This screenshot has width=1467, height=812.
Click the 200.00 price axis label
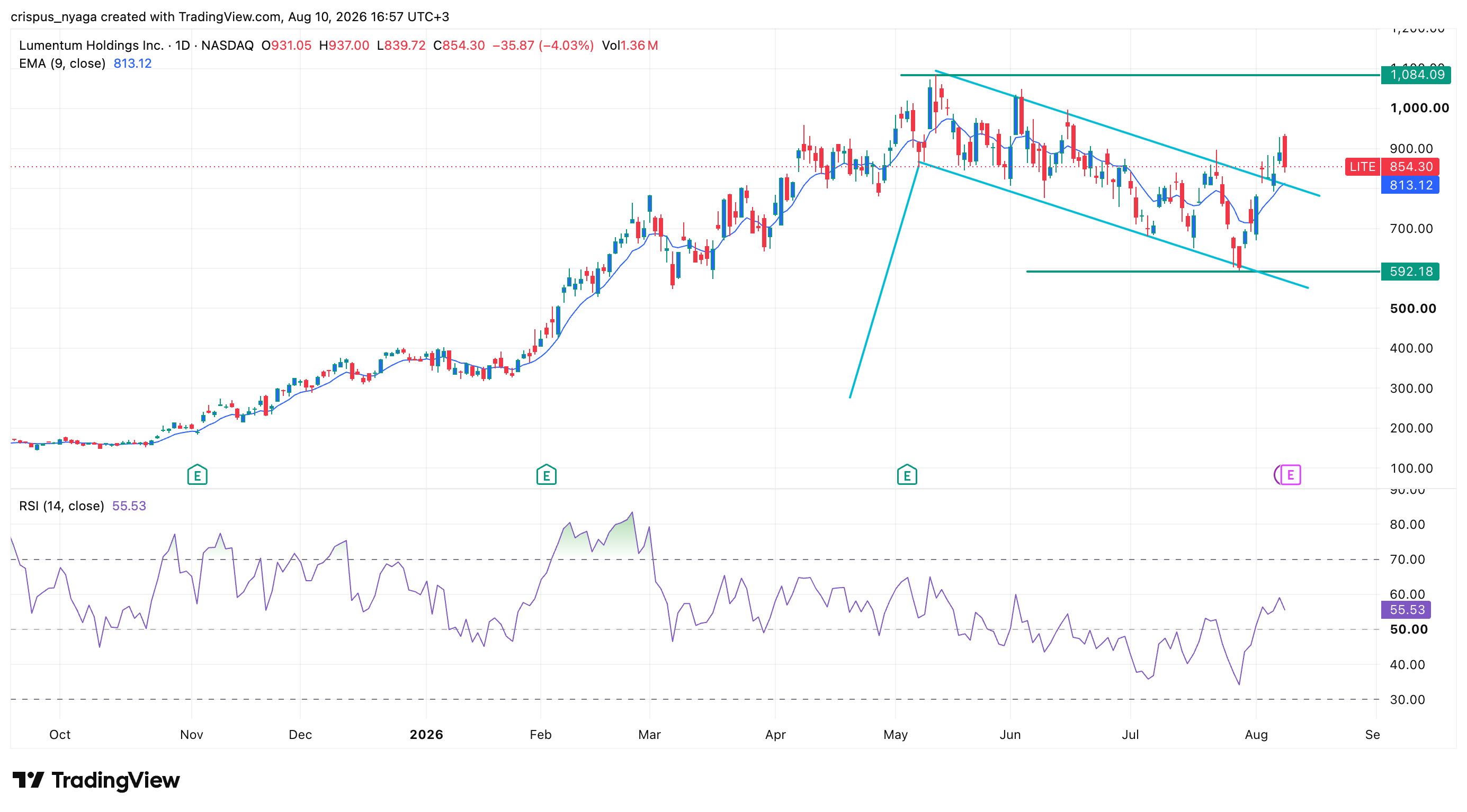pos(1411,428)
